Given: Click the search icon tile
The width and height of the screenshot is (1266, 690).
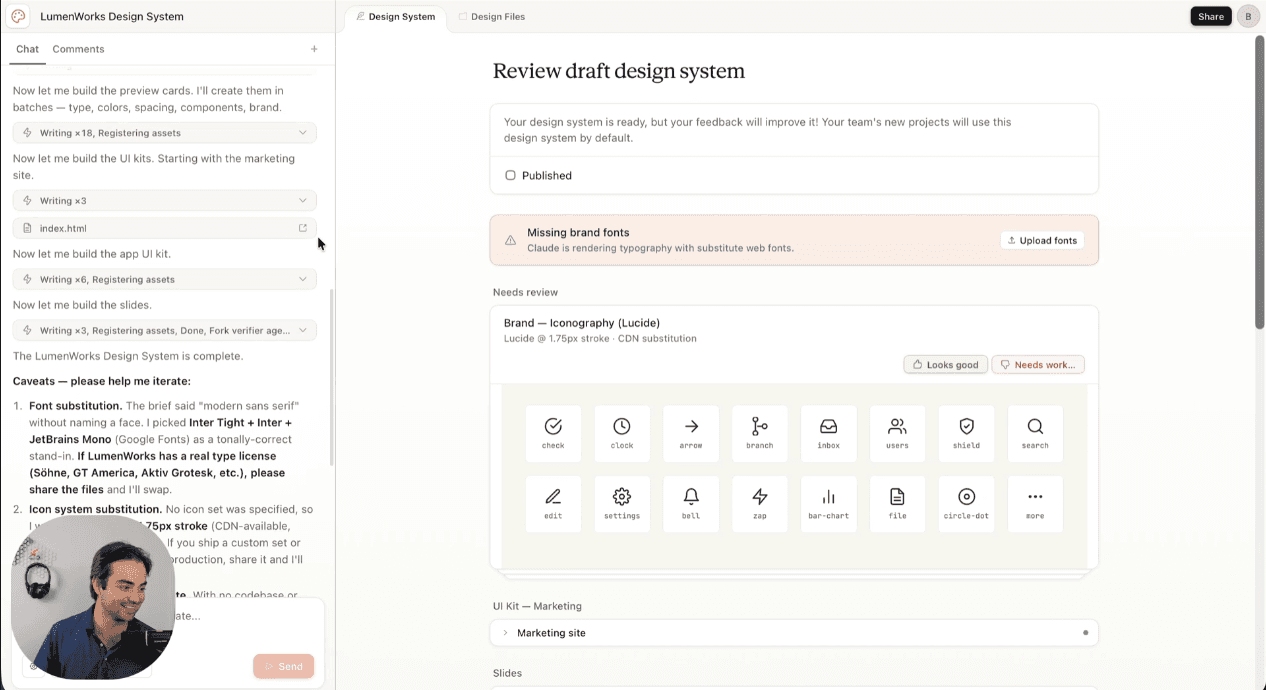Looking at the screenshot, I should [x=1034, y=432].
